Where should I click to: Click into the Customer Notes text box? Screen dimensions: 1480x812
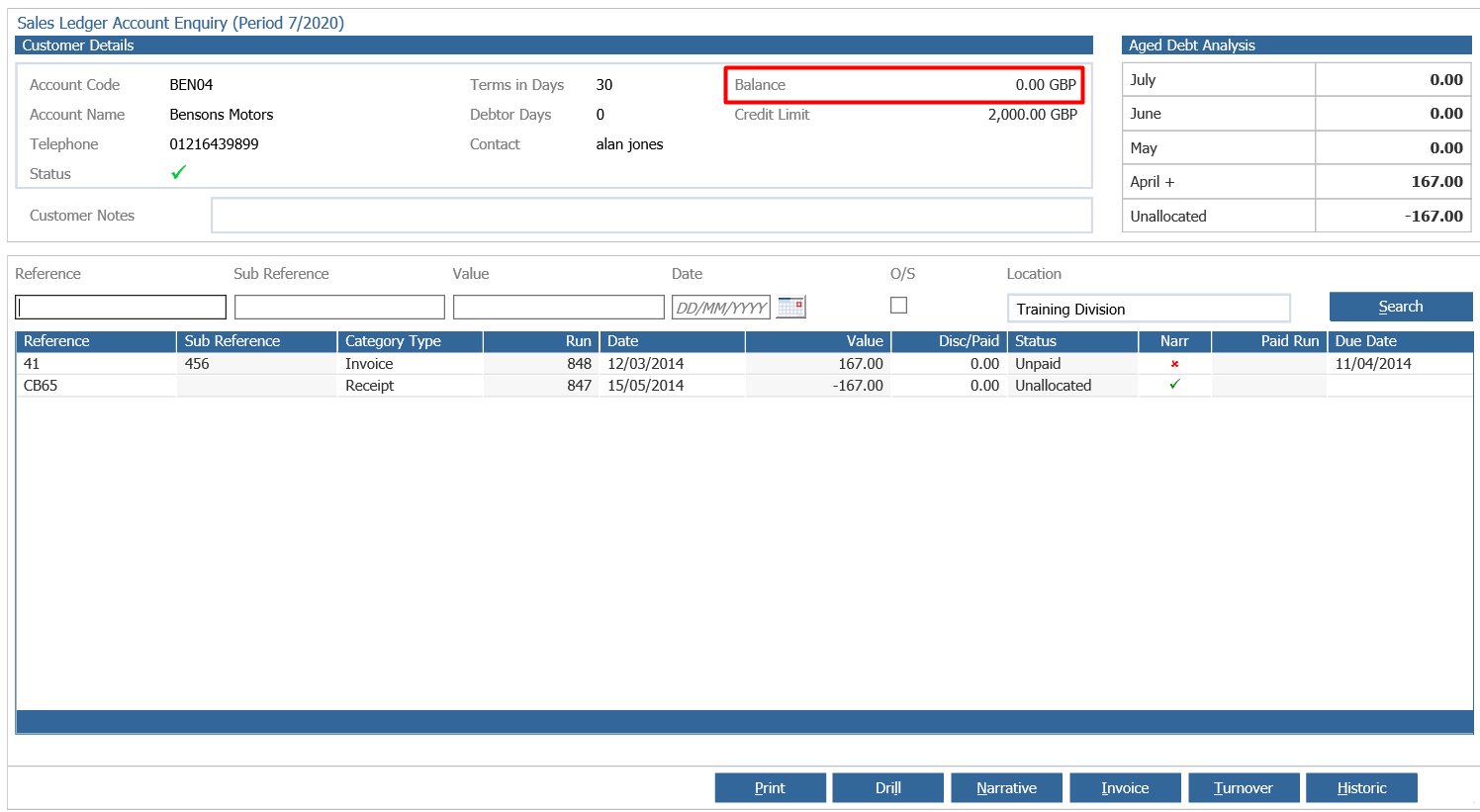[652, 216]
